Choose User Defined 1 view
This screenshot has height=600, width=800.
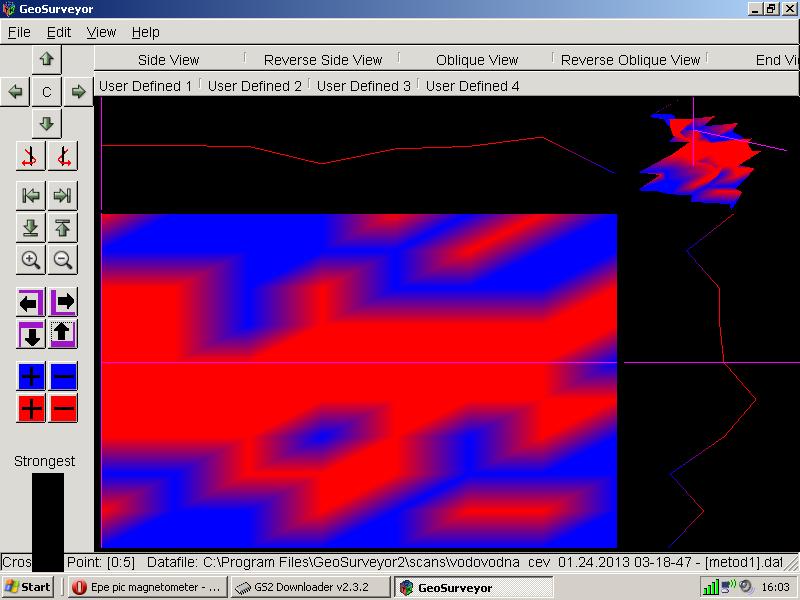coord(145,86)
